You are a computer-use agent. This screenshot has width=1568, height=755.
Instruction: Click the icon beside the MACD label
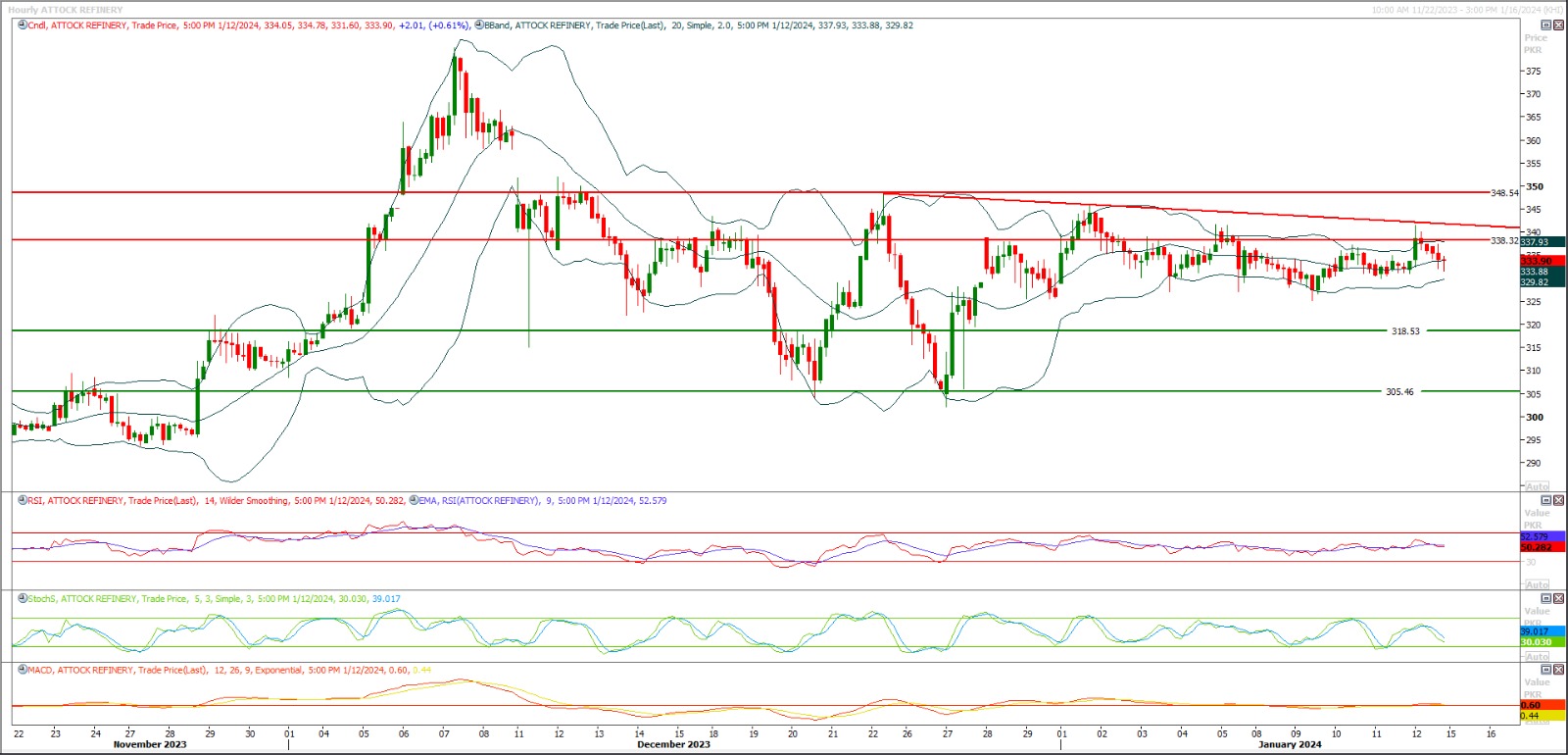pyautogui.click(x=22, y=671)
